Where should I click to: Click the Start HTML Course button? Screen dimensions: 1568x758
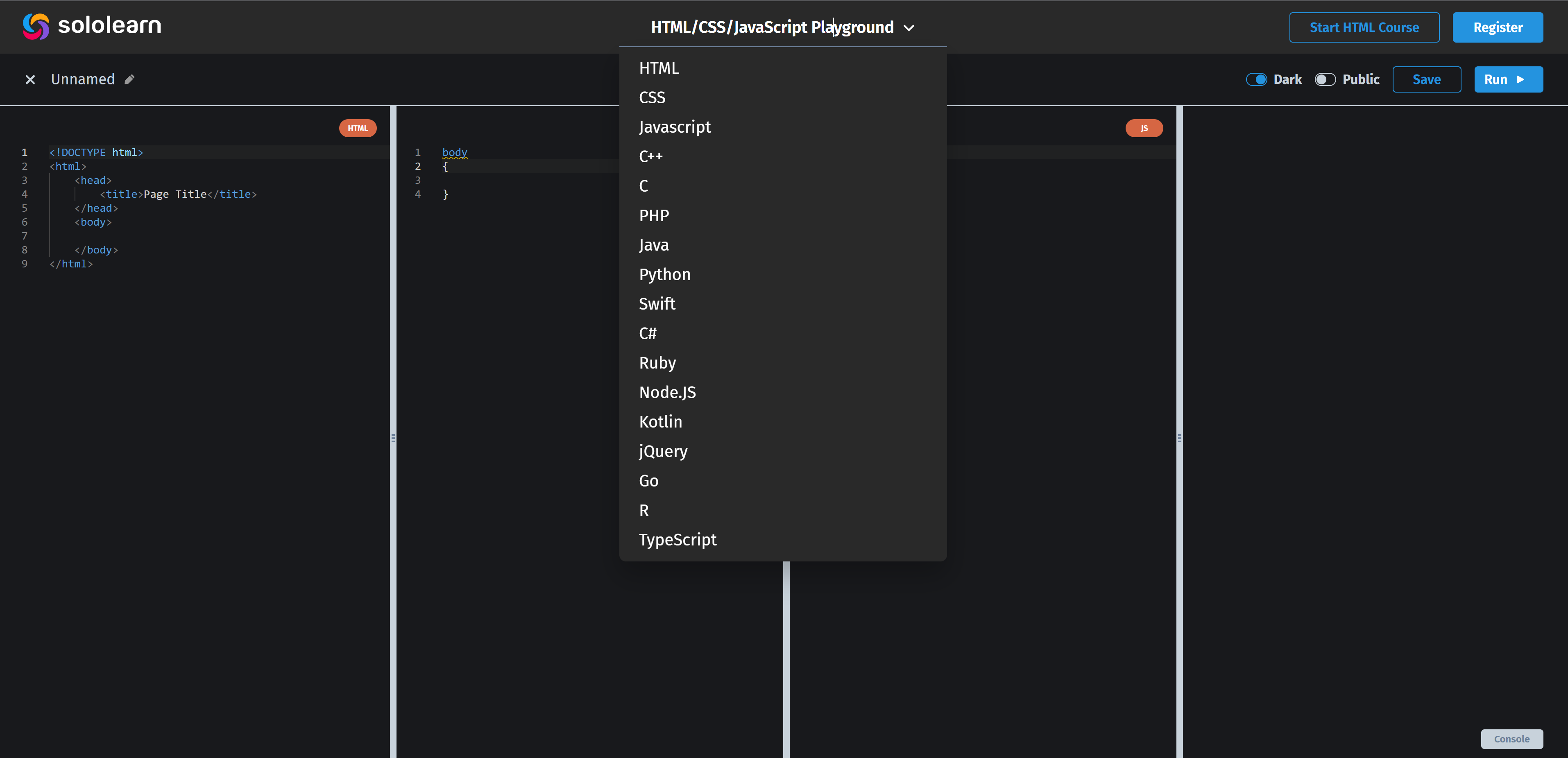click(1364, 27)
